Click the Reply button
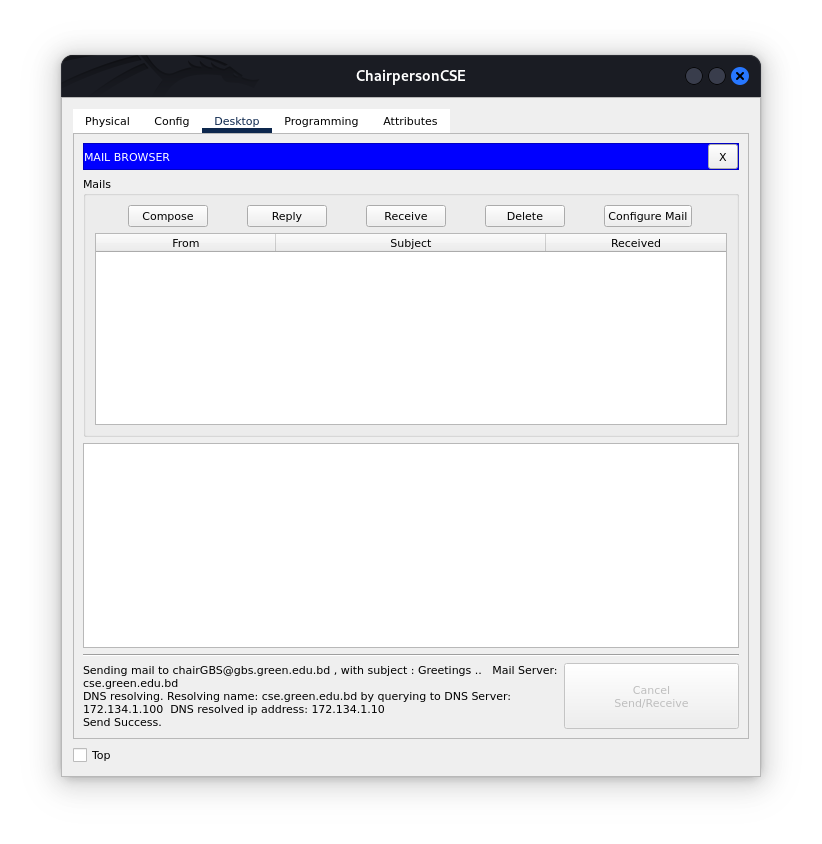Viewport: 822px width, 844px height. tap(286, 216)
